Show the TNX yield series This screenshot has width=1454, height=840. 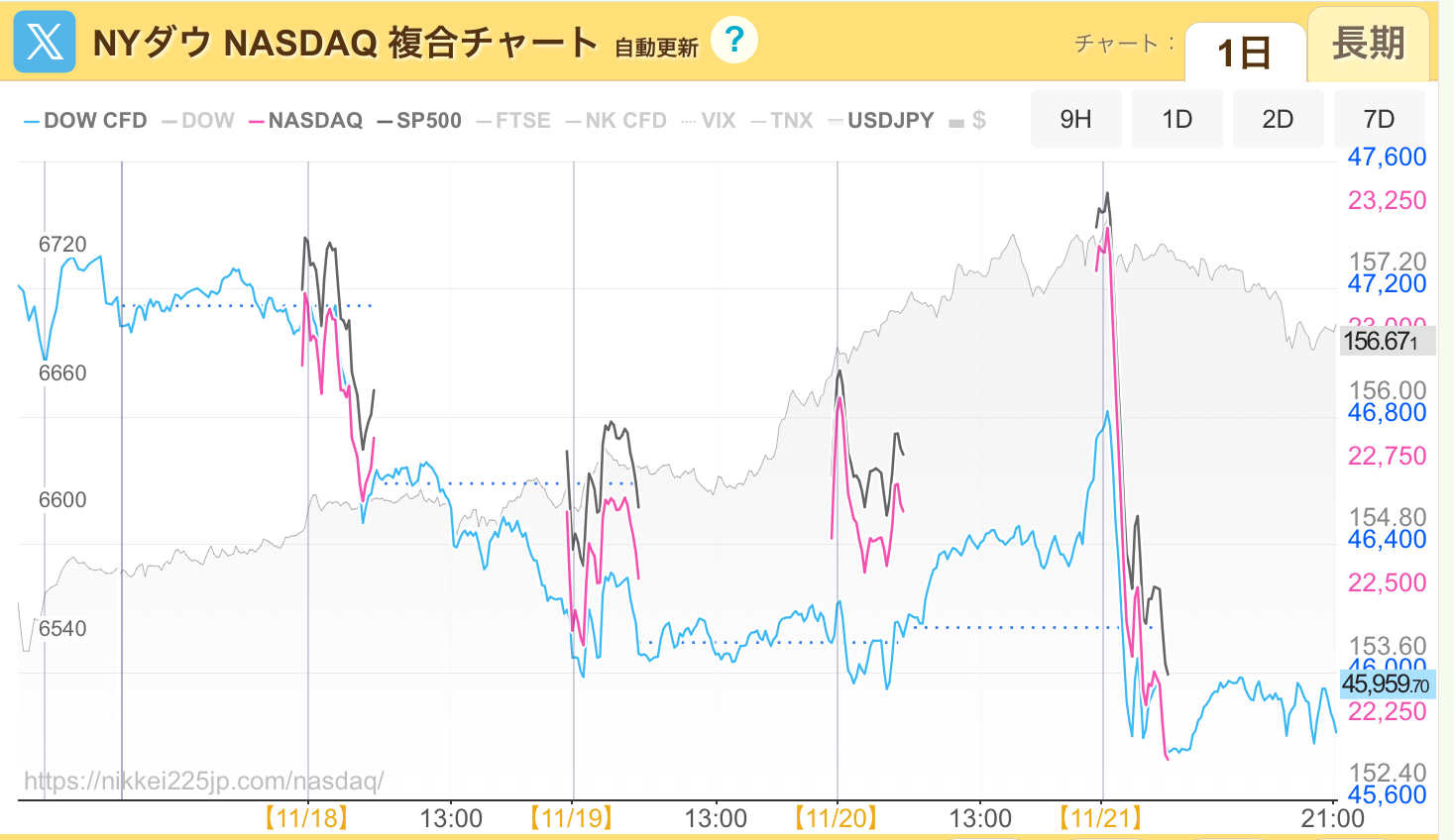[x=782, y=121]
